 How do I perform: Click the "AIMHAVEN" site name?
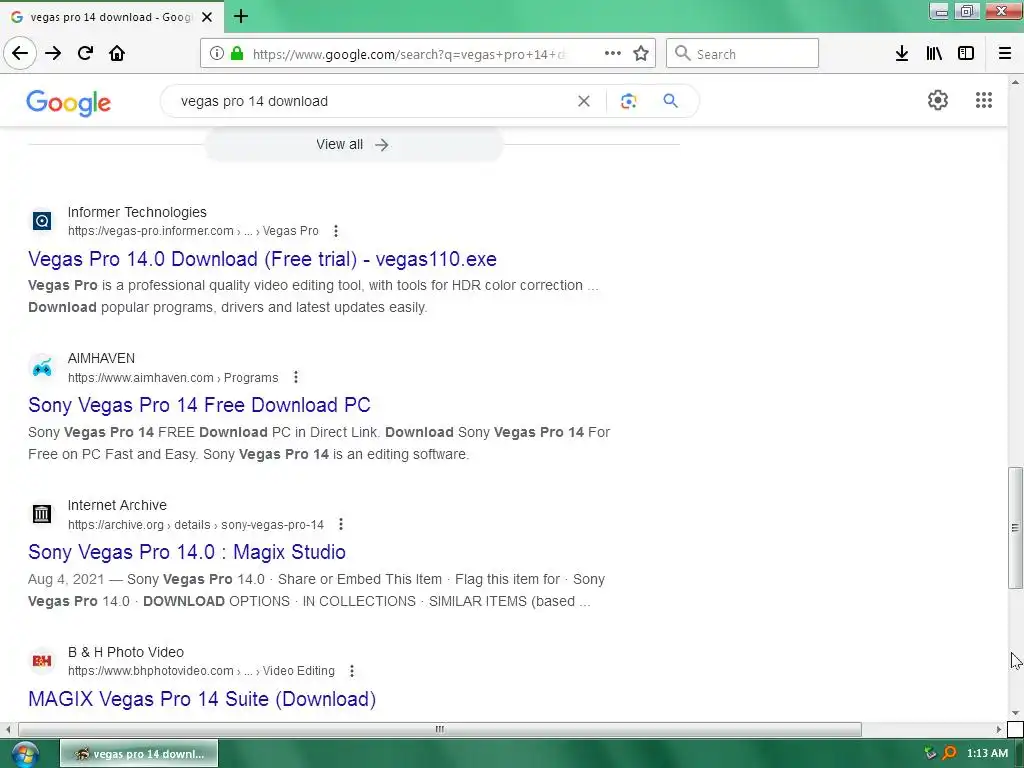pyautogui.click(x=101, y=359)
